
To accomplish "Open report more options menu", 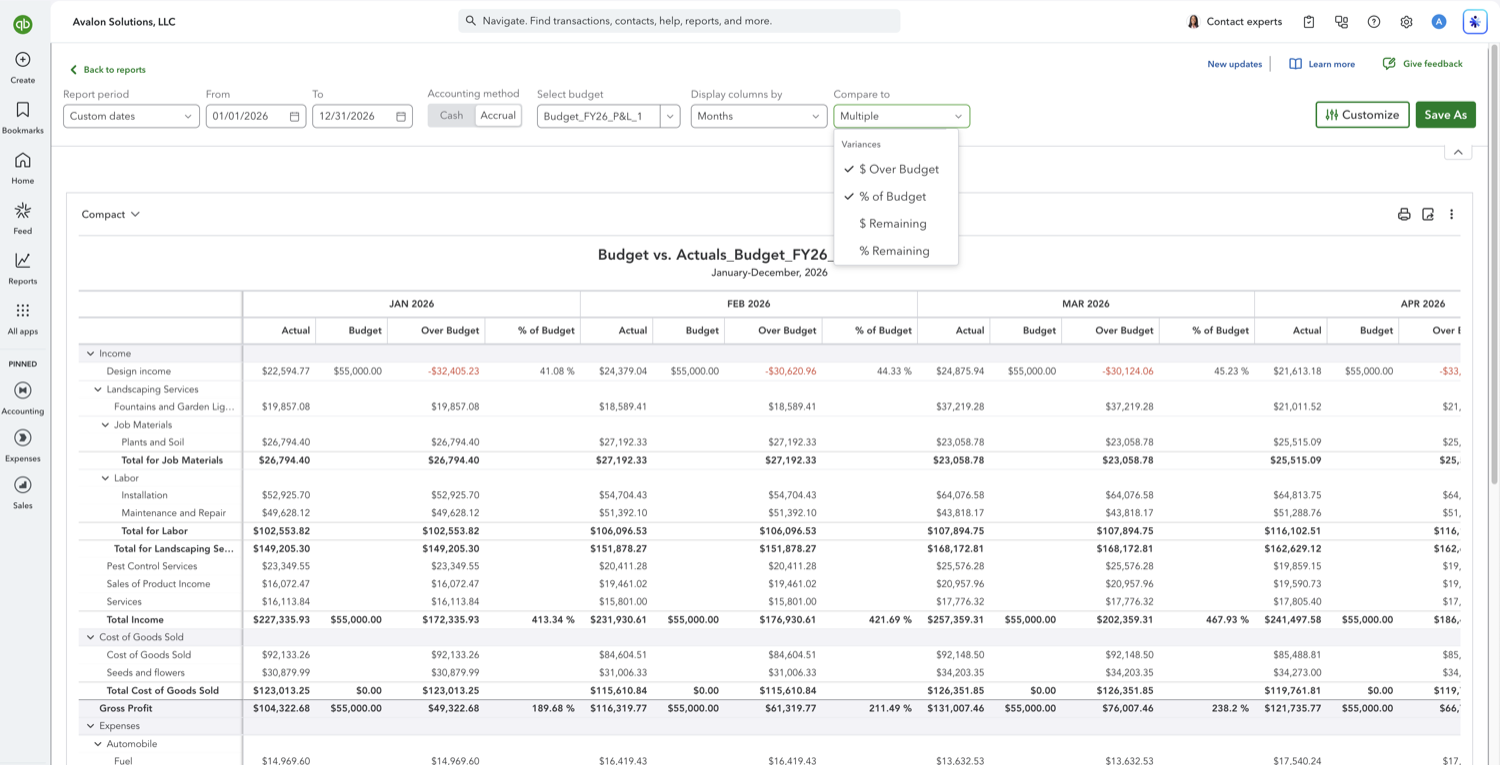I will click(x=1452, y=214).
